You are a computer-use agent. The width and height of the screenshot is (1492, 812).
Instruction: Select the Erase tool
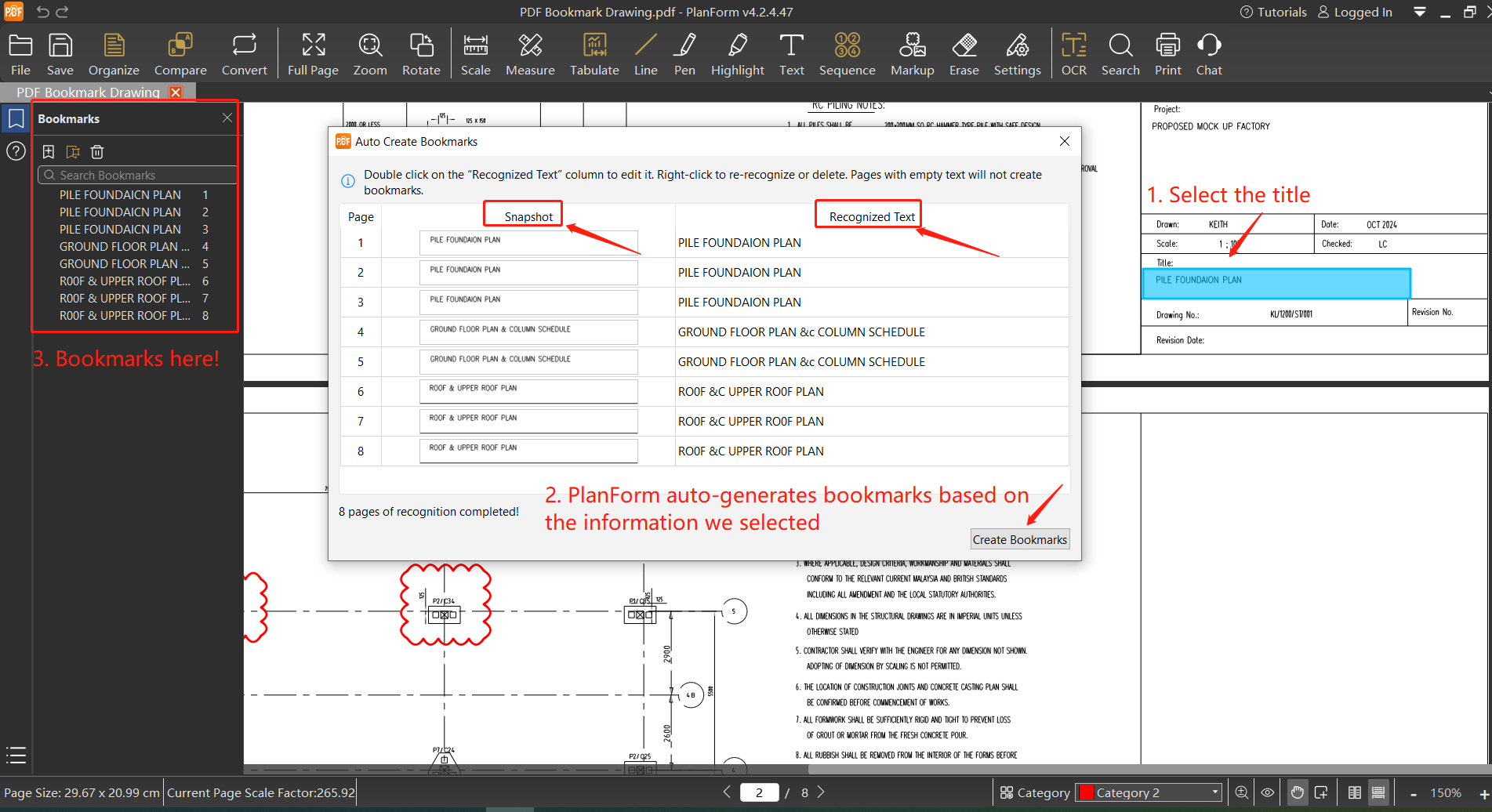tap(964, 54)
